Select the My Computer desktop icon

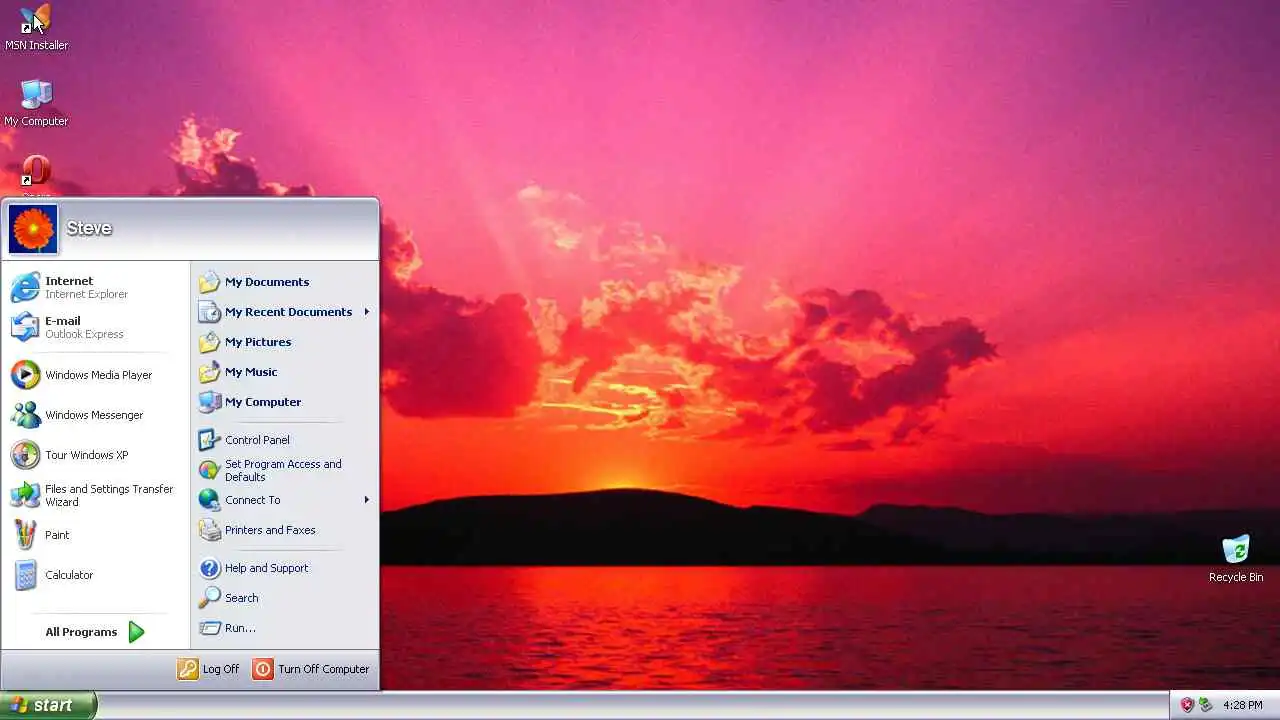coord(36,103)
